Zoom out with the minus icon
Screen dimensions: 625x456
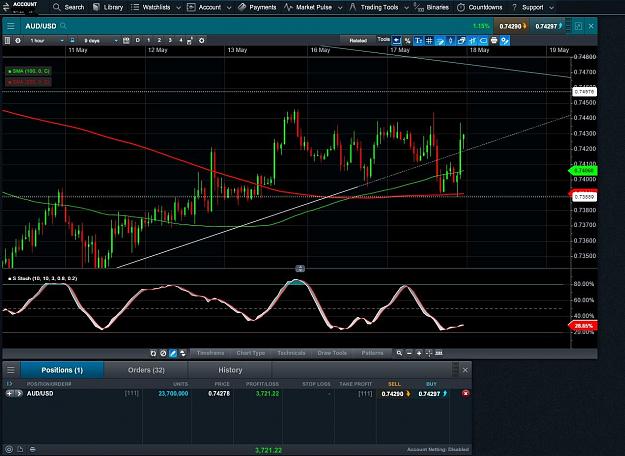pyautogui.click(x=409, y=353)
